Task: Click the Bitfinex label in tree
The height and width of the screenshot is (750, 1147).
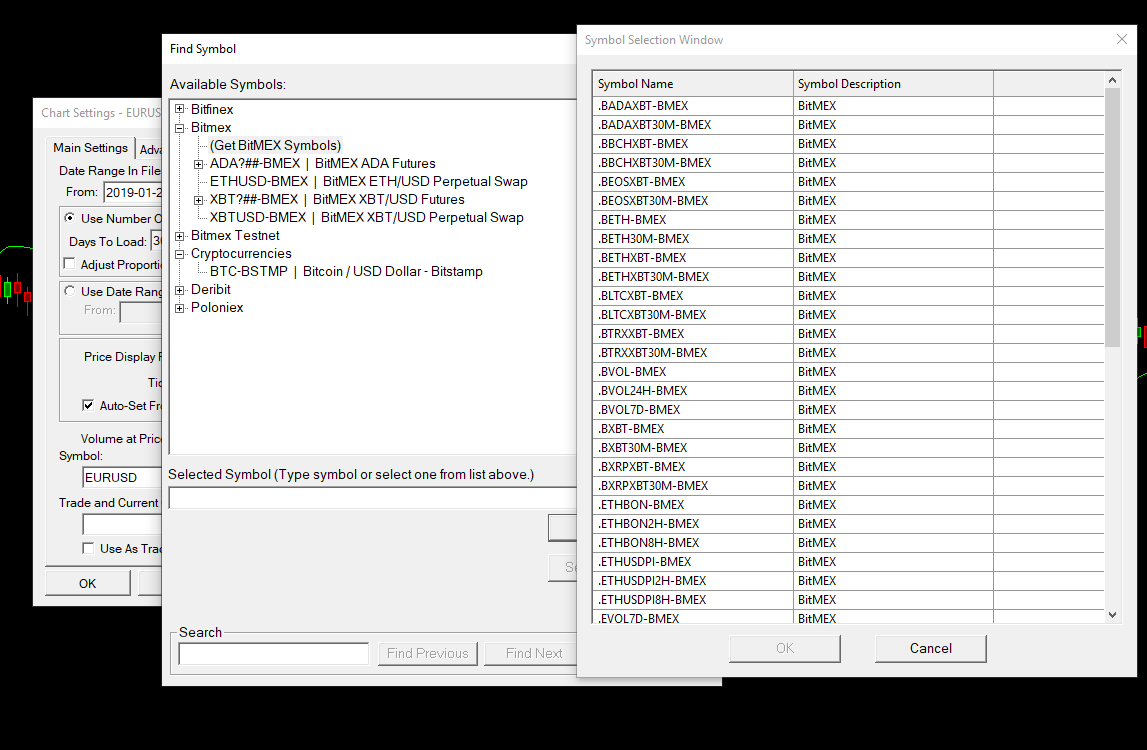Action: 212,109
